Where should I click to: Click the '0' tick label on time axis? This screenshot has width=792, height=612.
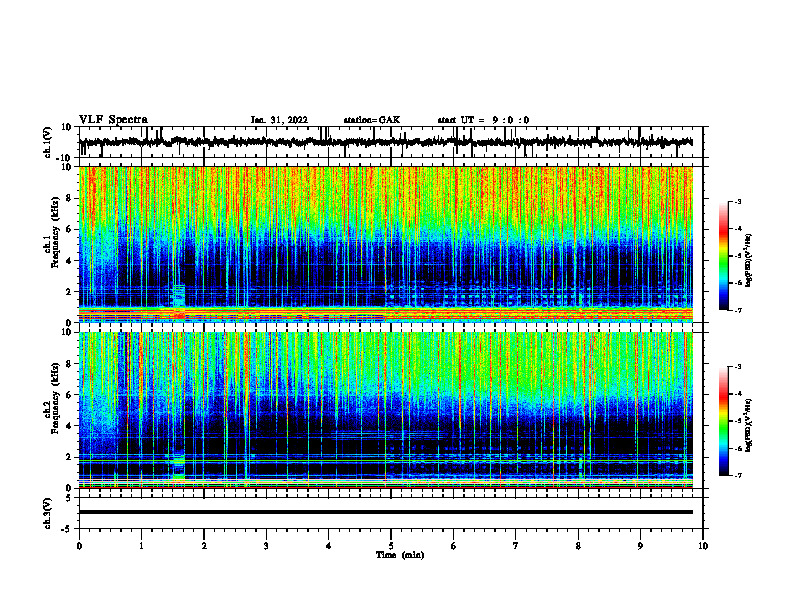pos(79,546)
